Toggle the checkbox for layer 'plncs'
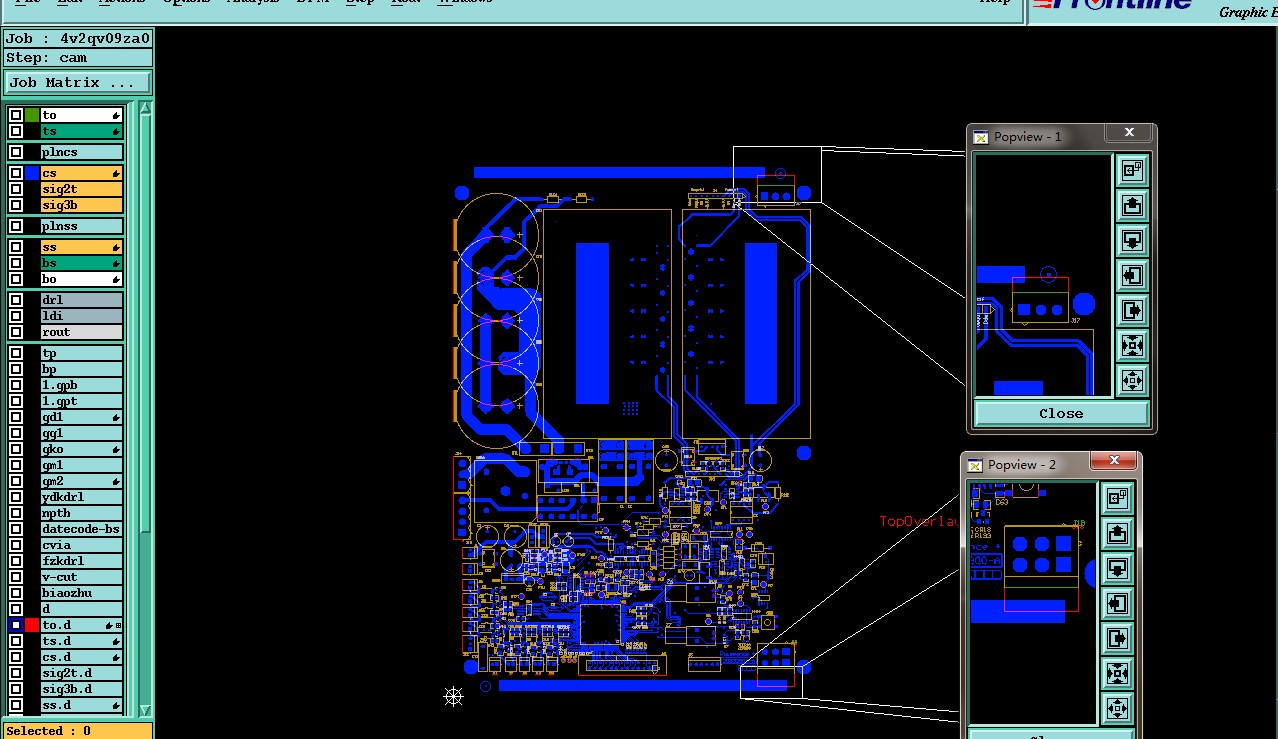The width and height of the screenshot is (1278, 739). (x=16, y=152)
